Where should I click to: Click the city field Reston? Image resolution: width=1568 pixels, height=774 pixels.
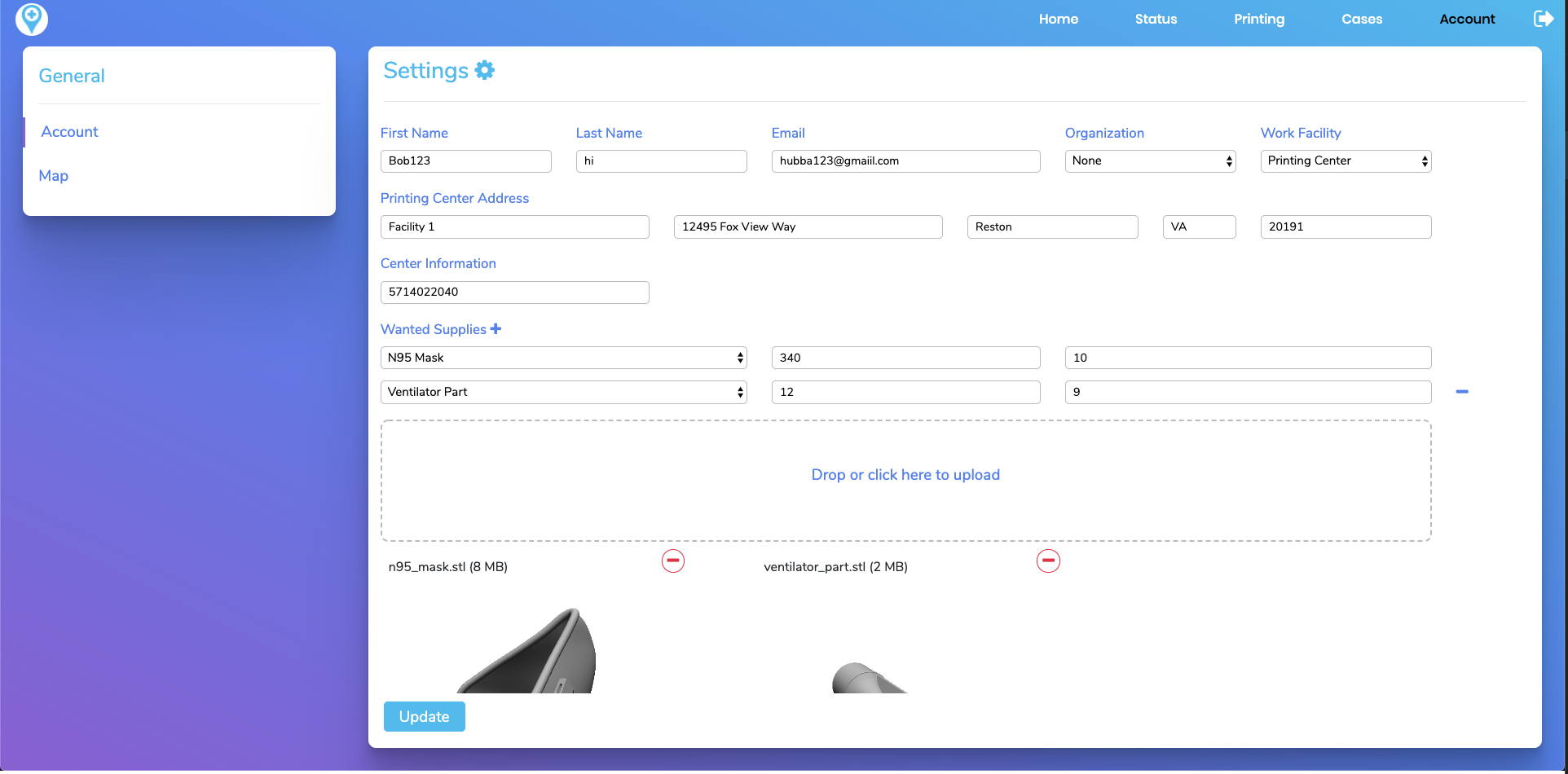click(x=1052, y=226)
